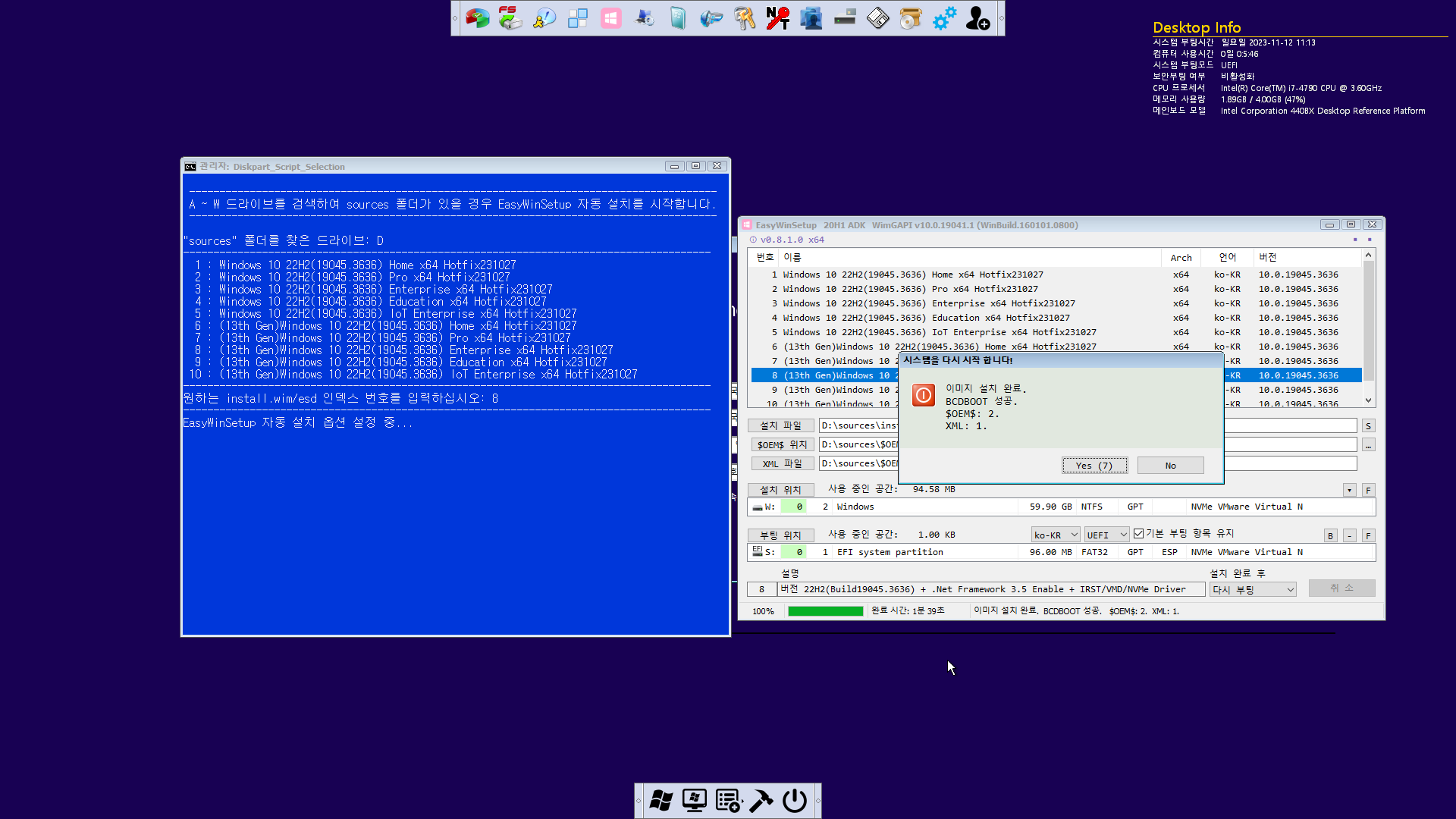Click the 번호 column header
Image resolution: width=1456 pixels, height=819 pixels.
(x=765, y=258)
